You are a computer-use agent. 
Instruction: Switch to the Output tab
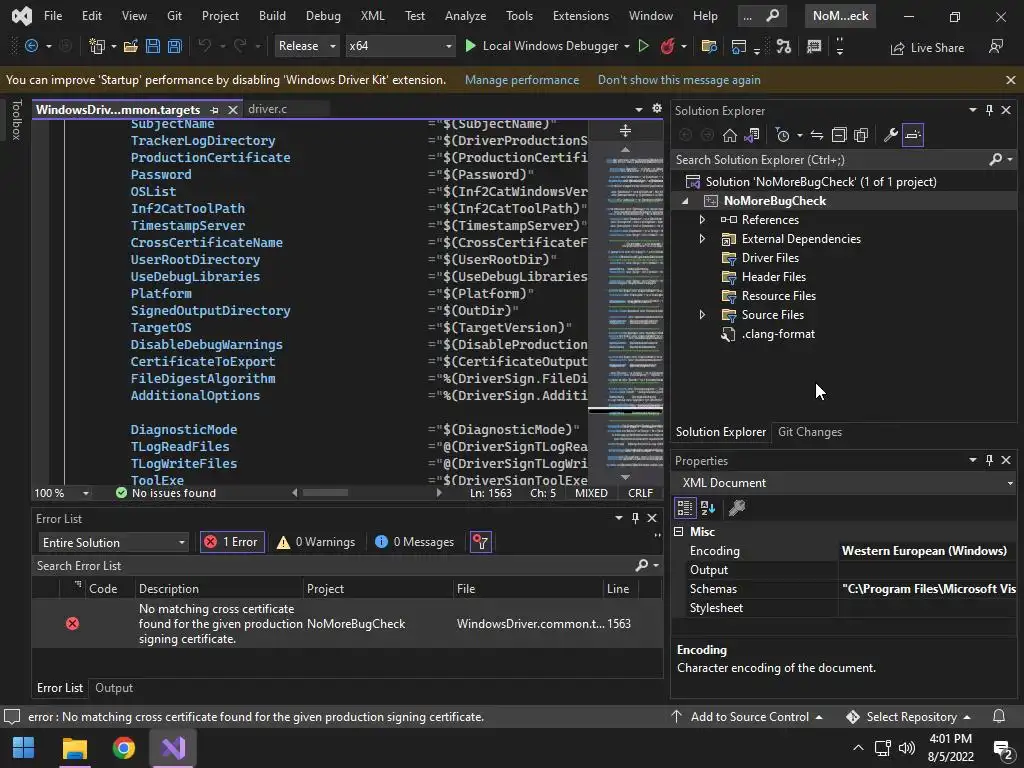114,688
